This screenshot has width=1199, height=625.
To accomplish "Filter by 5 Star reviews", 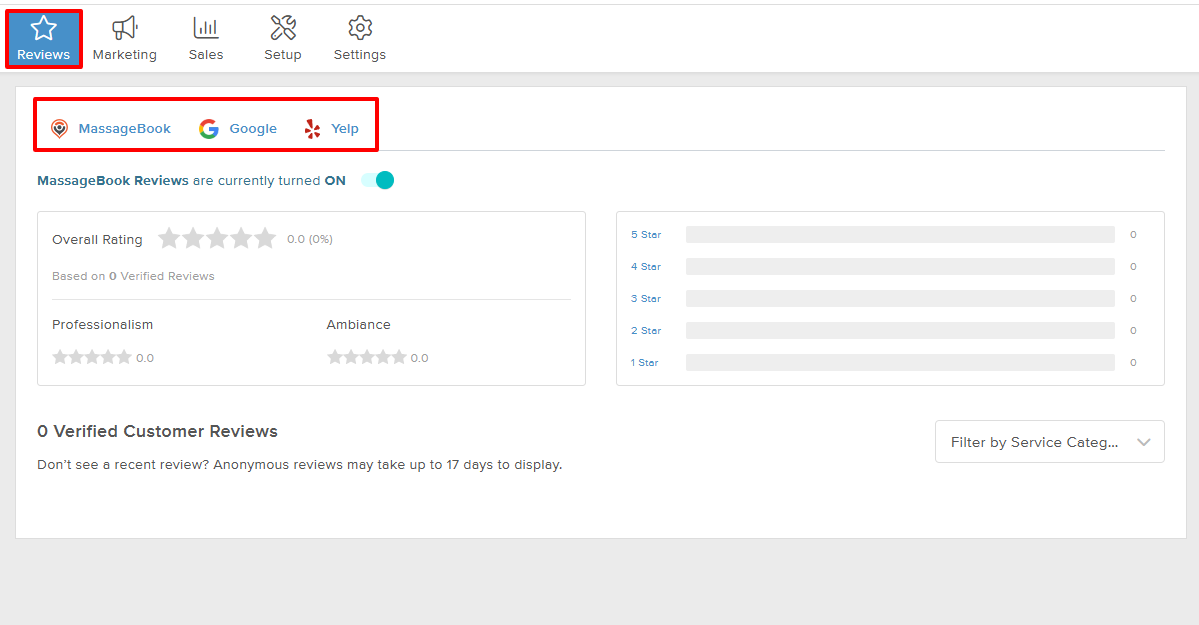I will tap(646, 235).
